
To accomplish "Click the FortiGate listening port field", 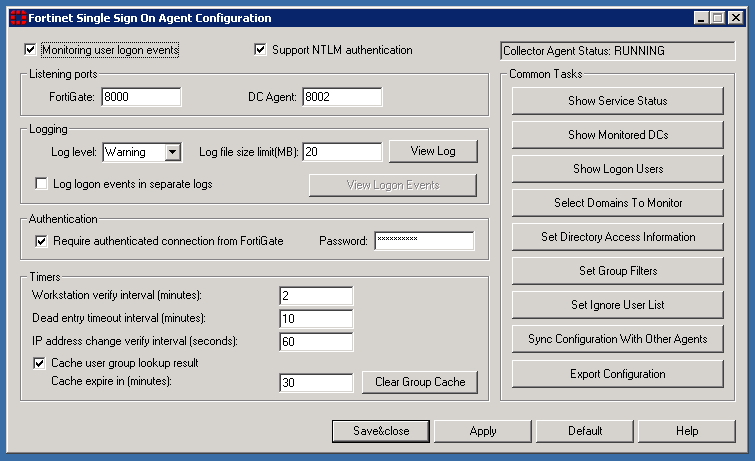I will click(x=141, y=97).
